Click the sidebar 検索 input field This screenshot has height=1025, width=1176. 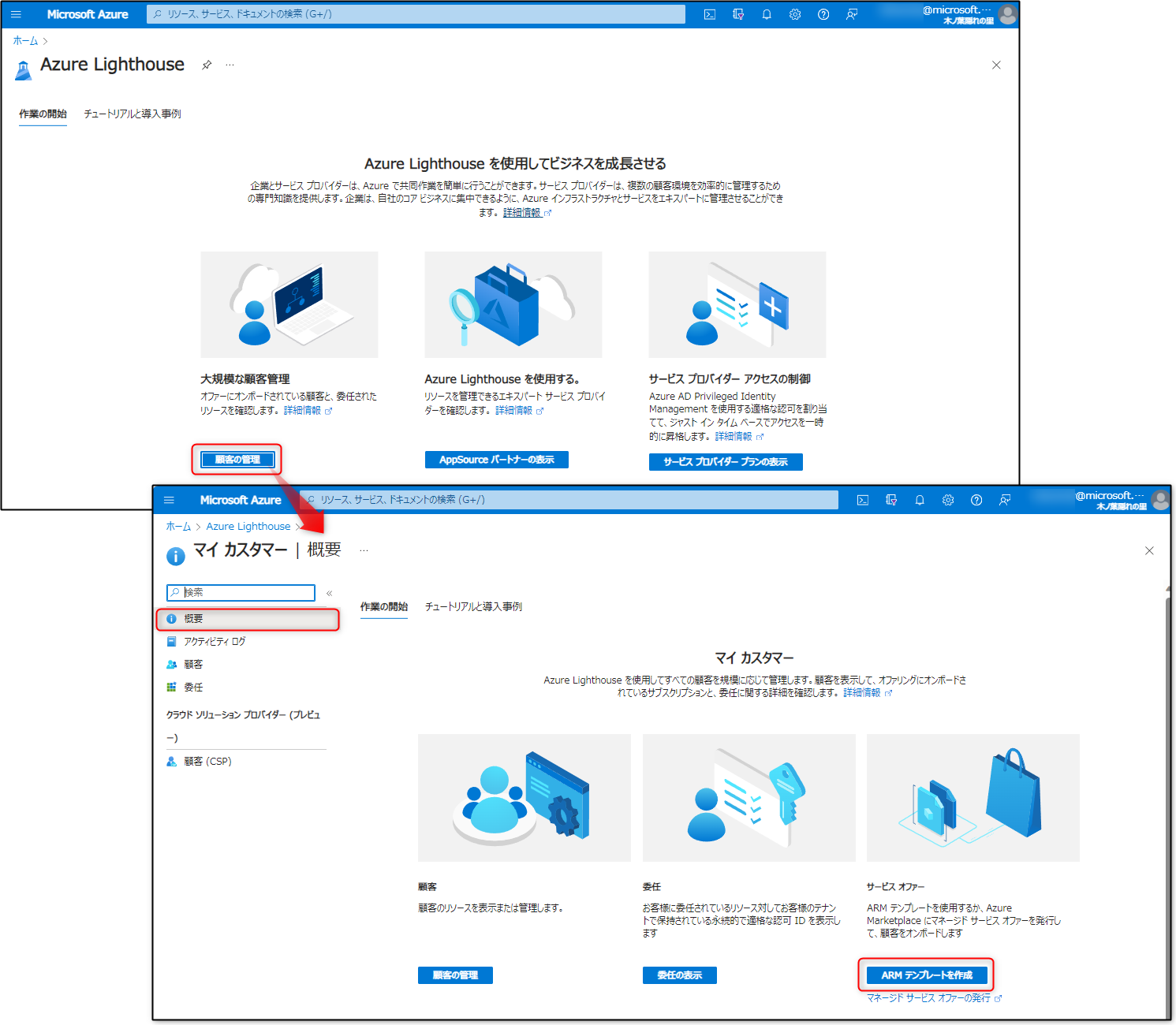(241, 592)
